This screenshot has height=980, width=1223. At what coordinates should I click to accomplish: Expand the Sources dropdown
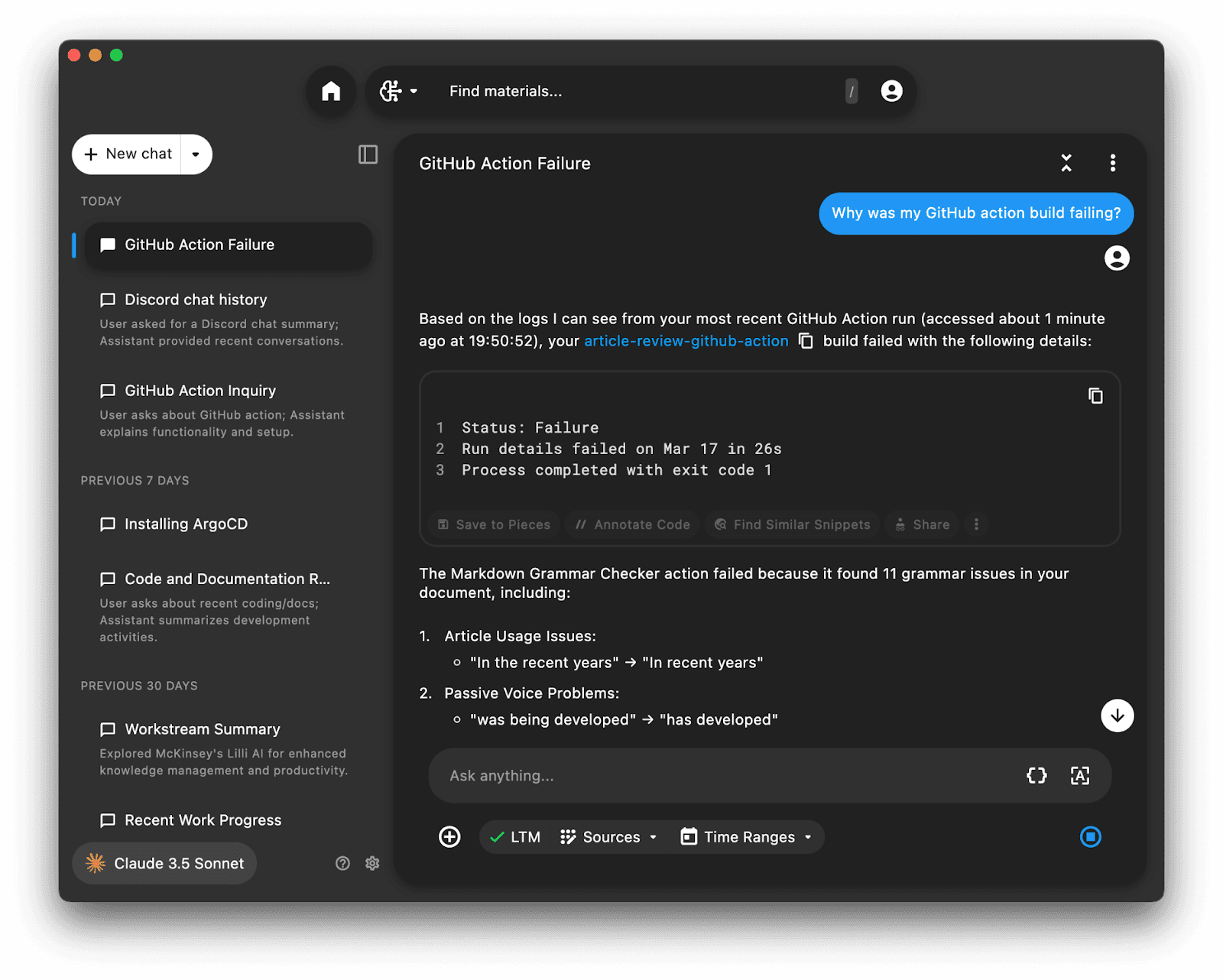click(x=609, y=837)
